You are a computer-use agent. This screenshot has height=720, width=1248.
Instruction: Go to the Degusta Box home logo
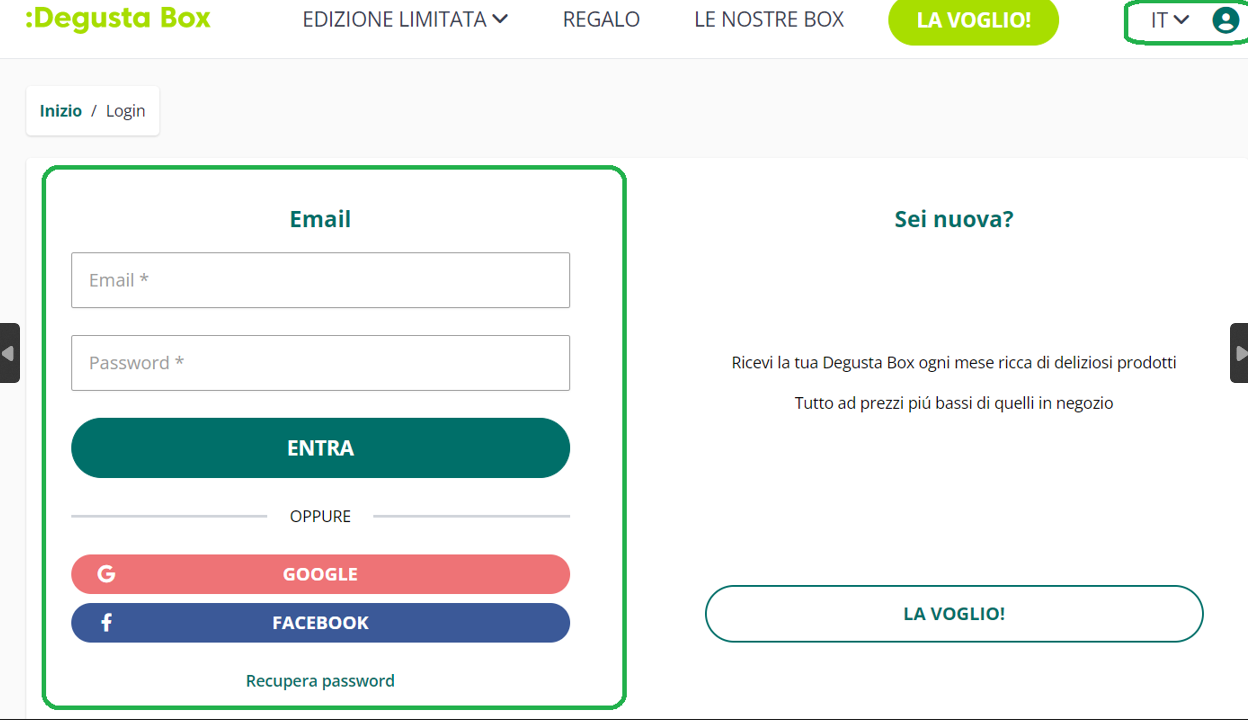pos(118,18)
